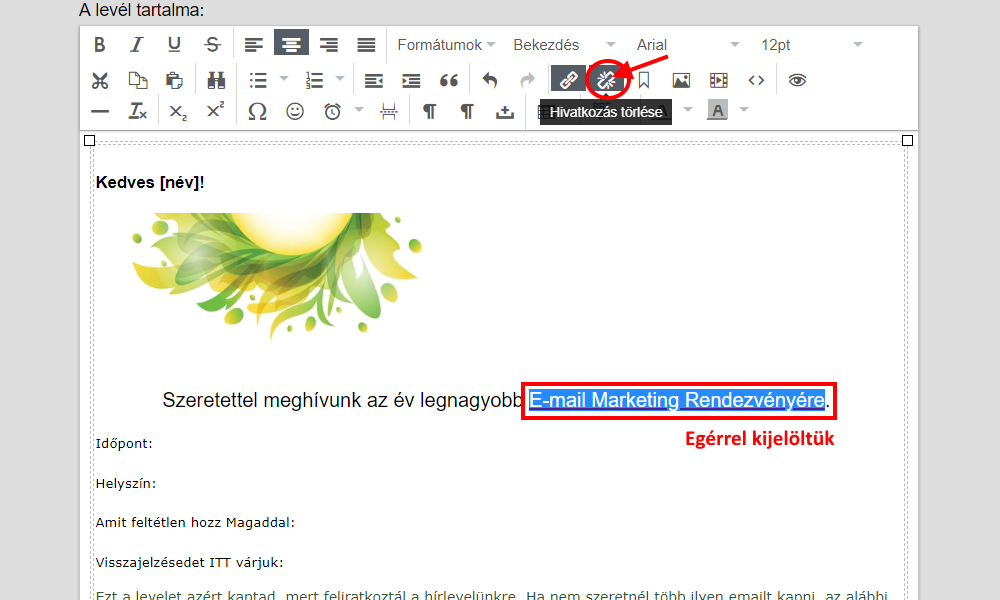Open the text color picker arrow

(688, 110)
